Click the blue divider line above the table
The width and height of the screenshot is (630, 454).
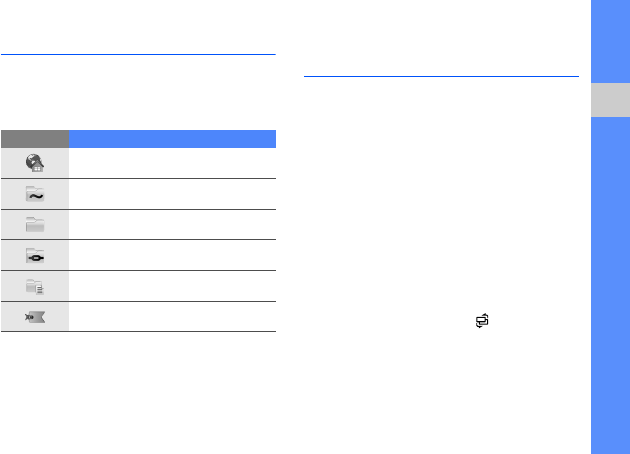138,54
